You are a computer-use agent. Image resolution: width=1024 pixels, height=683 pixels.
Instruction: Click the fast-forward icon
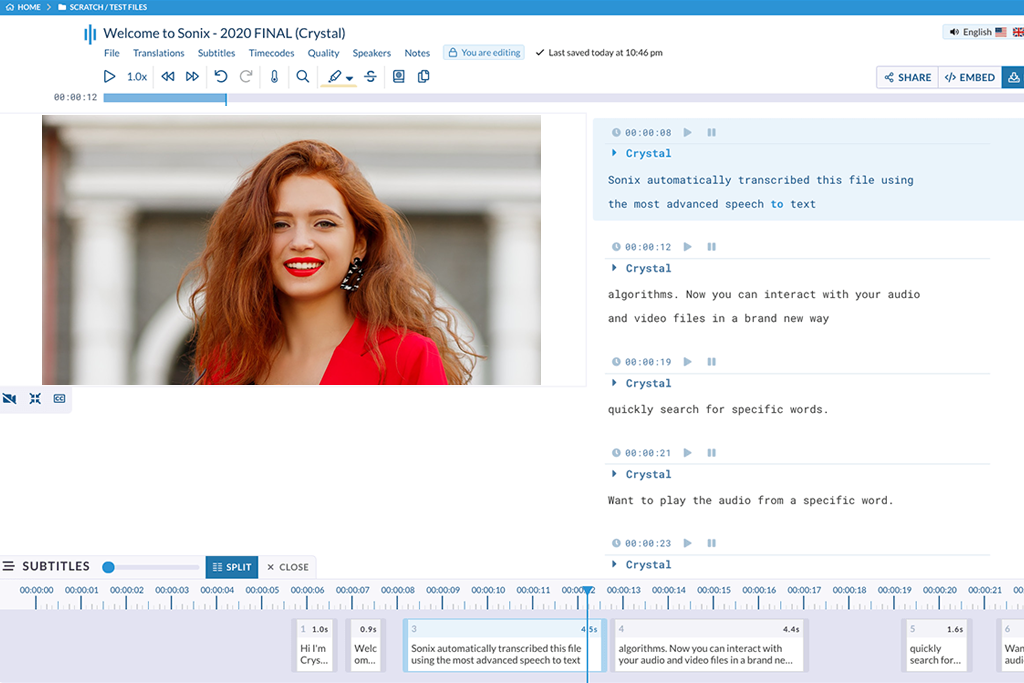[192, 76]
